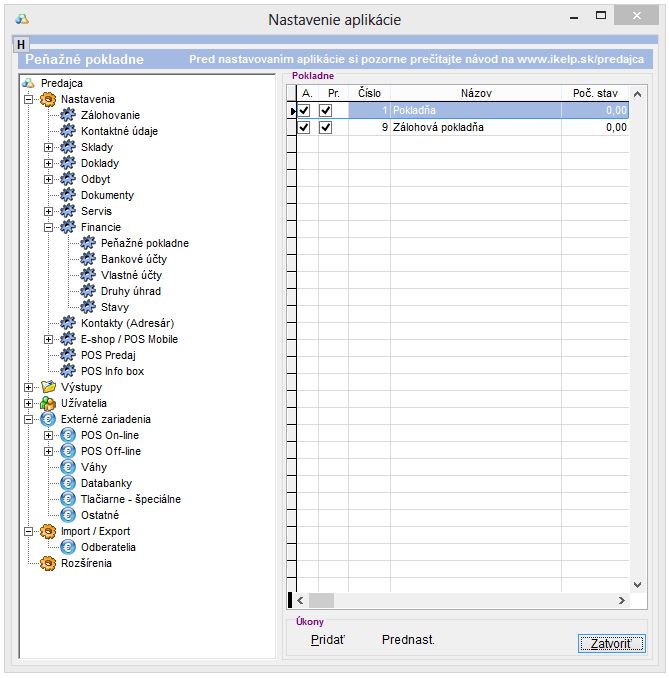Click the gear icon beside Druhy úhrad
The height and width of the screenshot is (678, 669).
click(x=88, y=291)
